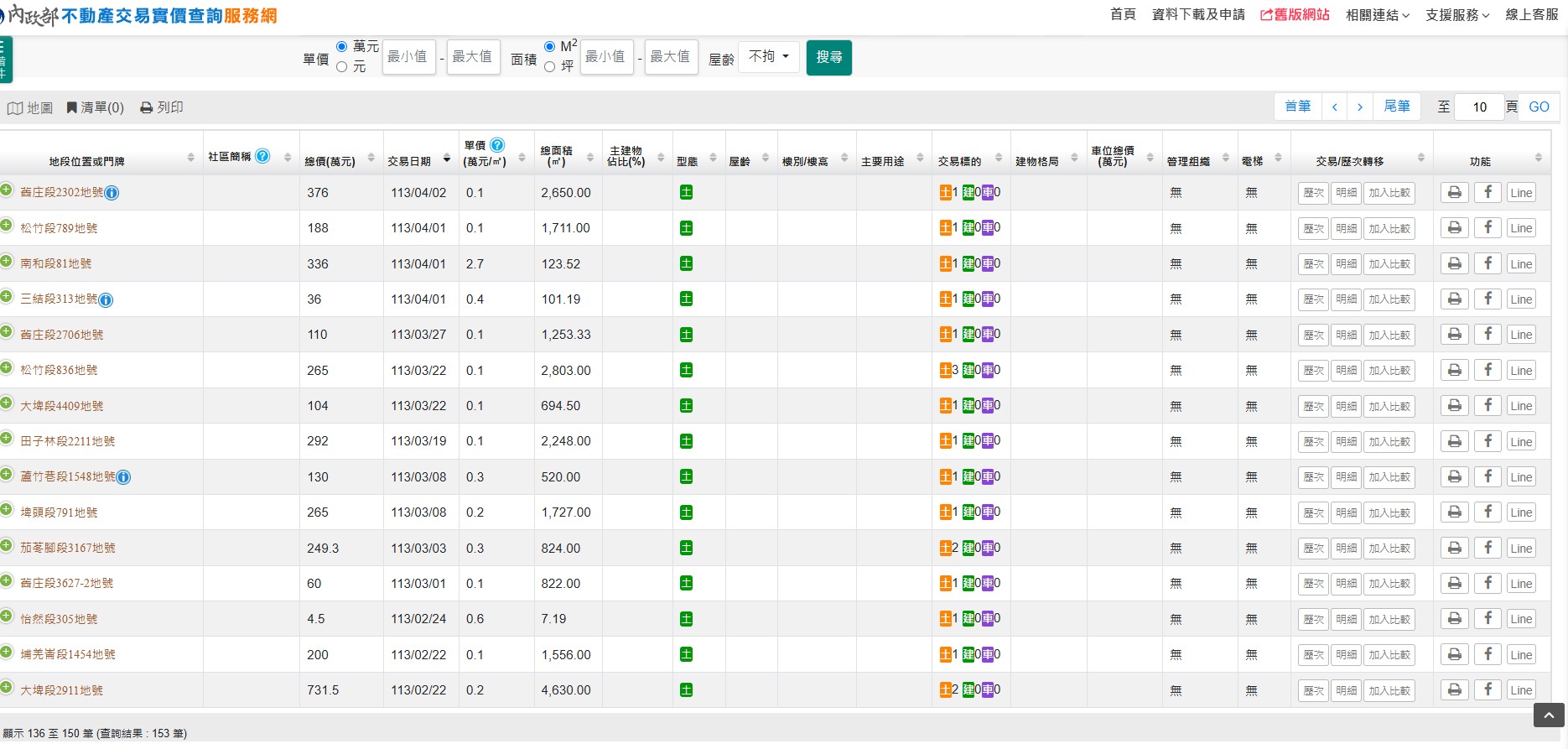Choose 坪 as the area unit
Image resolution: width=1568 pixels, height=749 pixels.
coord(550,67)
